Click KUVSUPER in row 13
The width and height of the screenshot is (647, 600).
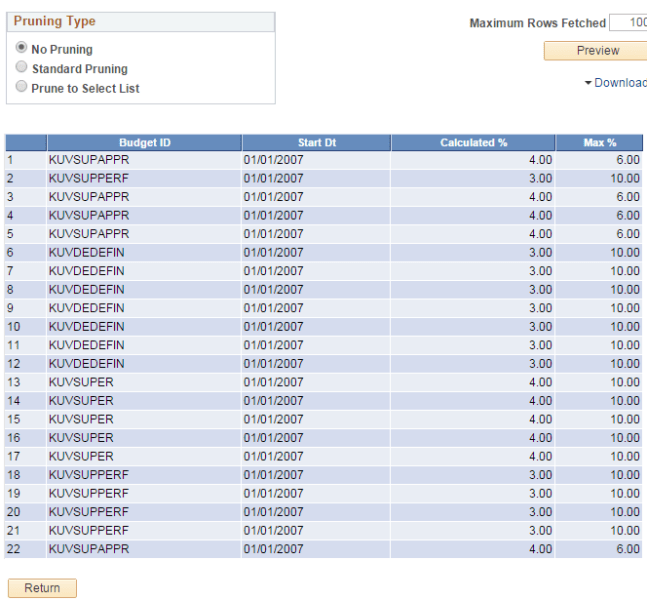click(x=81, y=382)
